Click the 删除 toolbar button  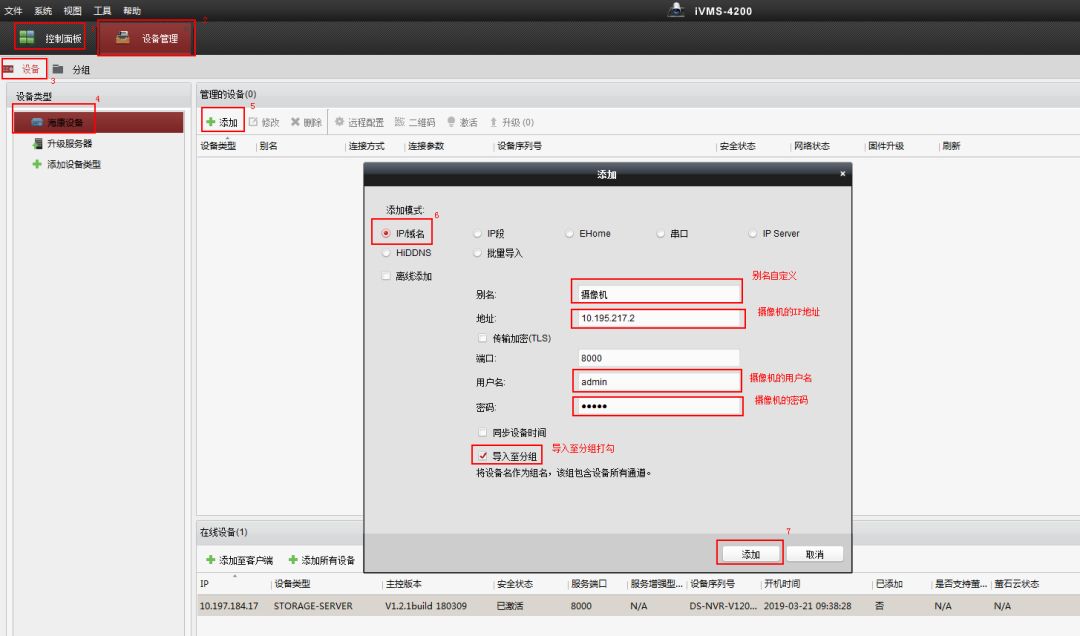click(x=307, y=122)
